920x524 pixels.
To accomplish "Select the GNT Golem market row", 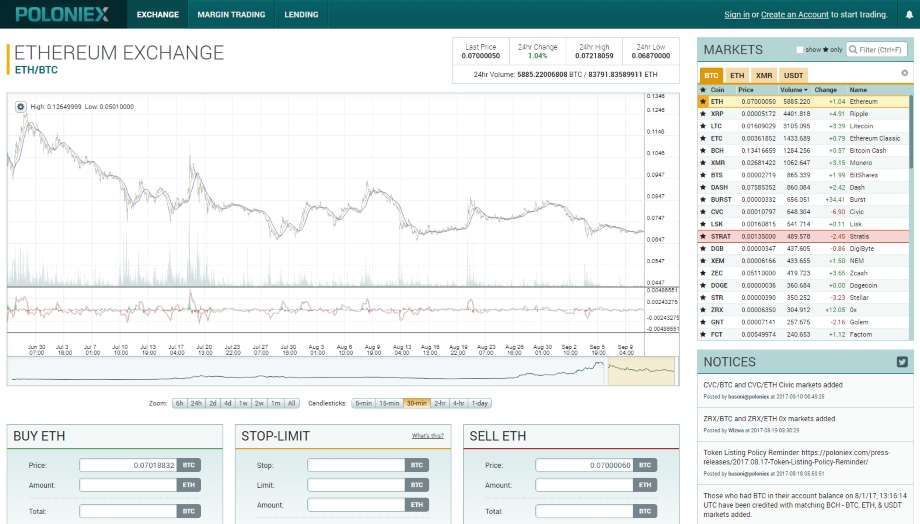I will click(x=803, y=322).
